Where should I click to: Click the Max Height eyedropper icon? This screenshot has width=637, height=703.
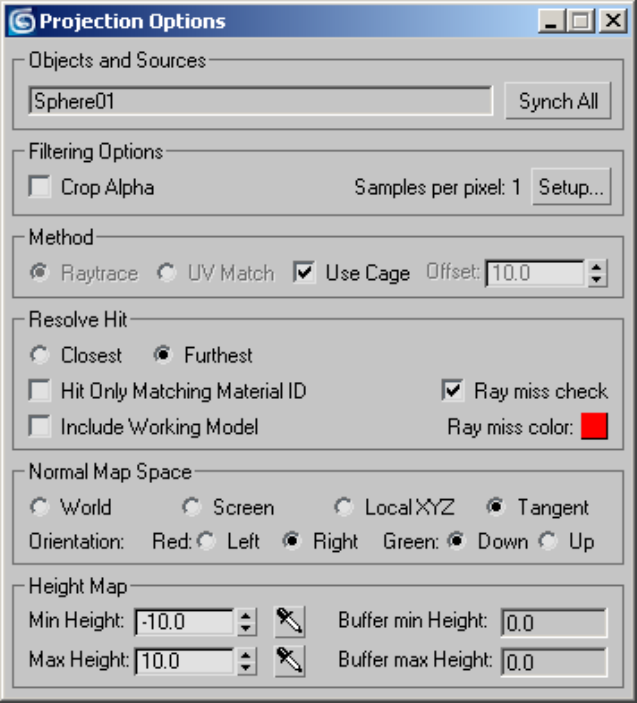point(290,660)
